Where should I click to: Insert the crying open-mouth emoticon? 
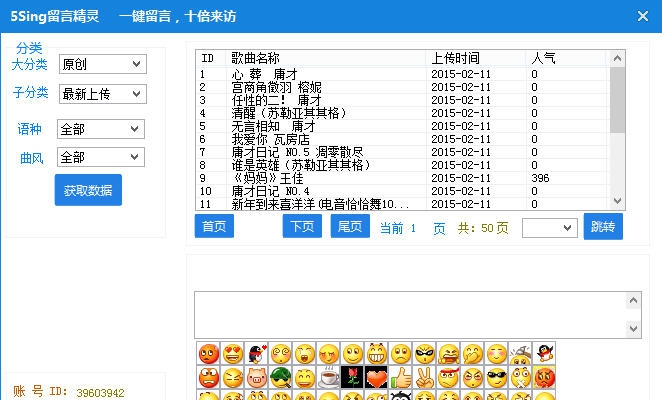pyautogui.click(x=305, y=354)
